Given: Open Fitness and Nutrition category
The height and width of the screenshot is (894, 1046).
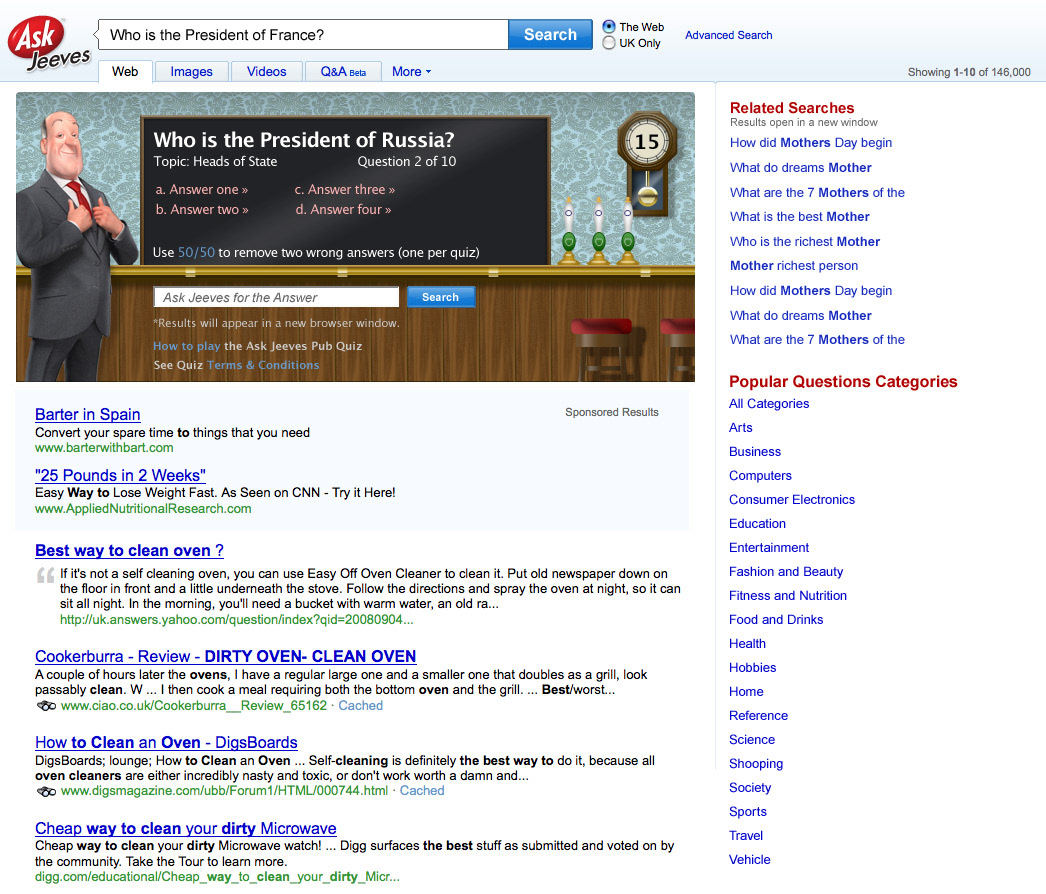Looking at the screenshot, I should (x=787, y=596).
